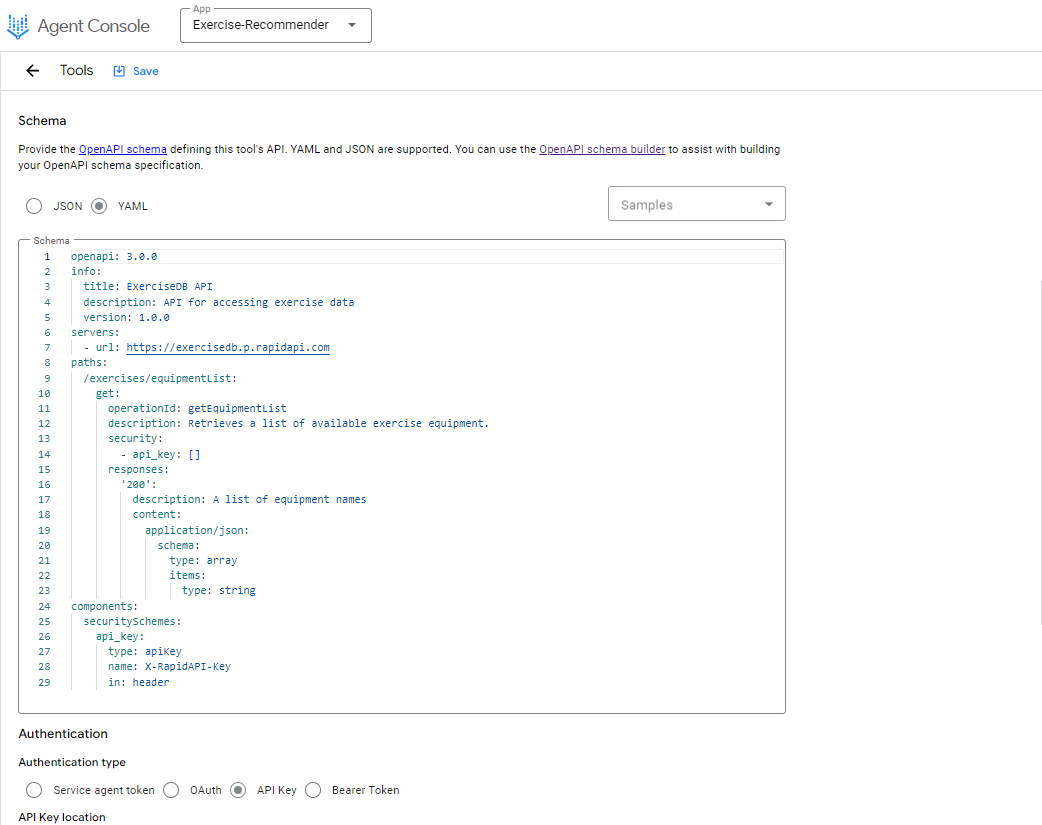Viewport: 1042px width, 825px height.
Task: Click the 'type: array' line
Action: [x=203, y=560]
